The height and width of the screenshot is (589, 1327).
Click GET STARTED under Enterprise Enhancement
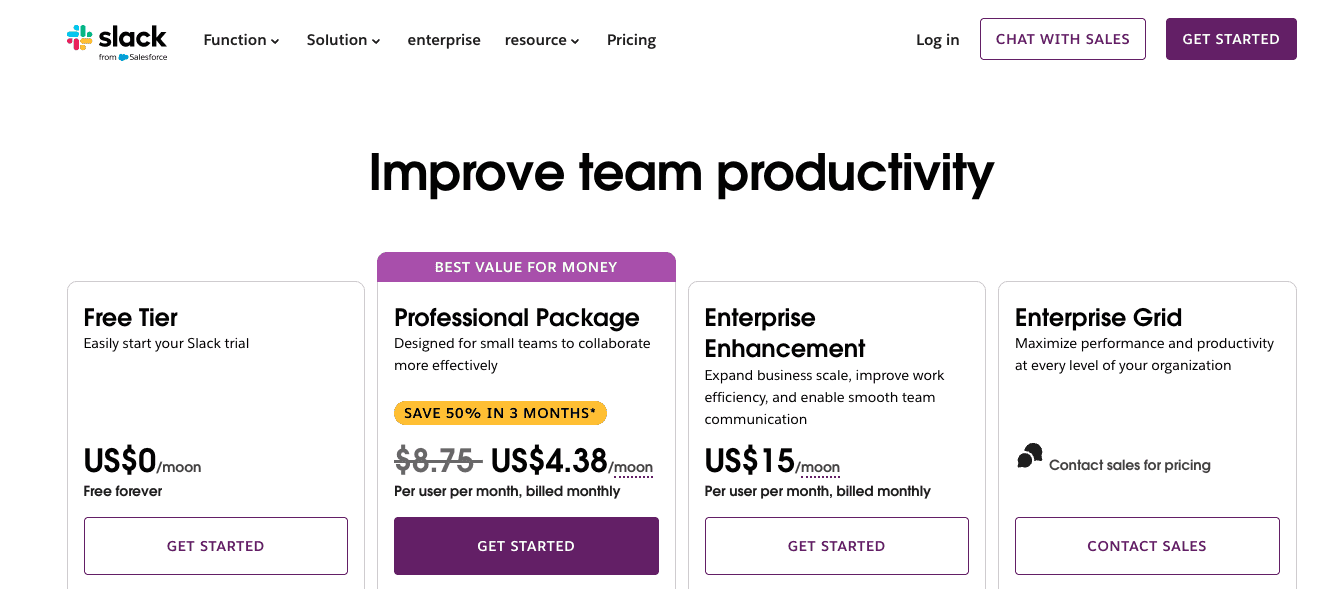pos(836,546)
